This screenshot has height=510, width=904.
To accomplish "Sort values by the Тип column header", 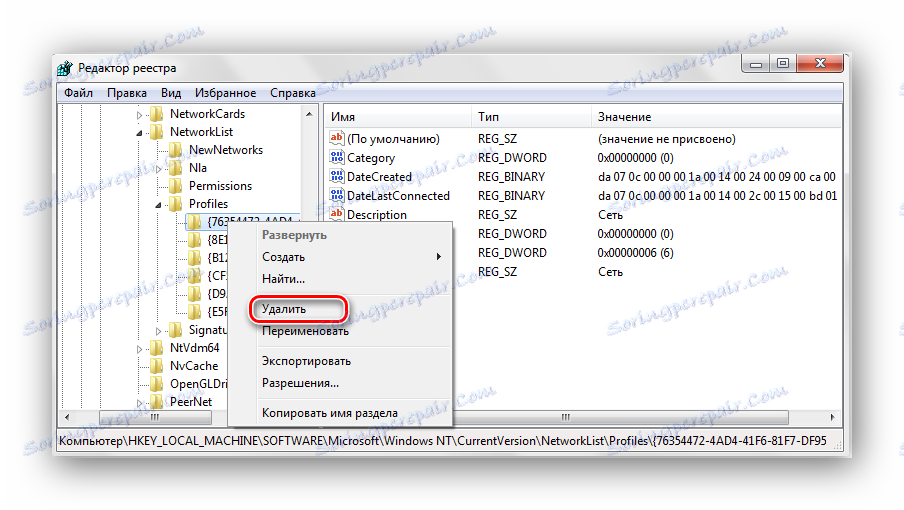I will point(532,117).
